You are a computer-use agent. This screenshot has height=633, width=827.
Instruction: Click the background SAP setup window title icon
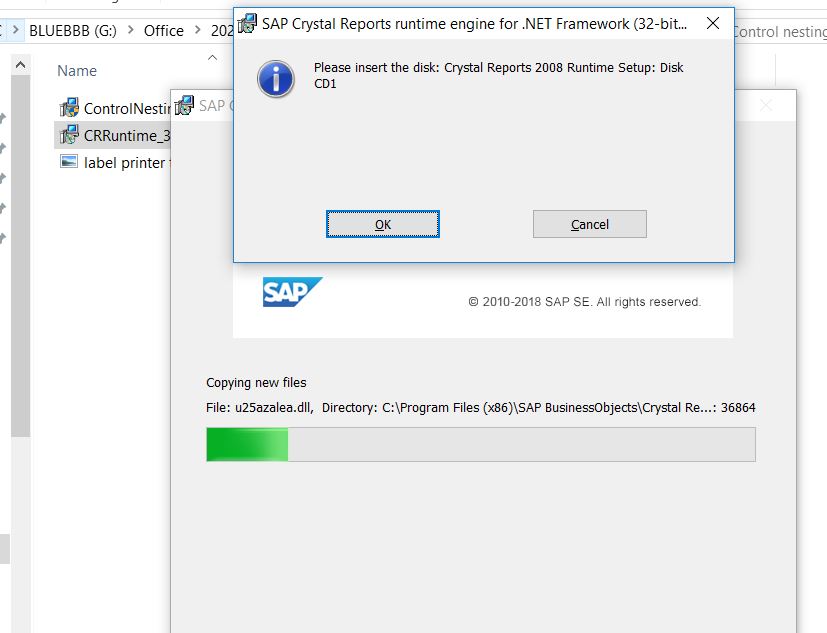(x=184, y=105)
